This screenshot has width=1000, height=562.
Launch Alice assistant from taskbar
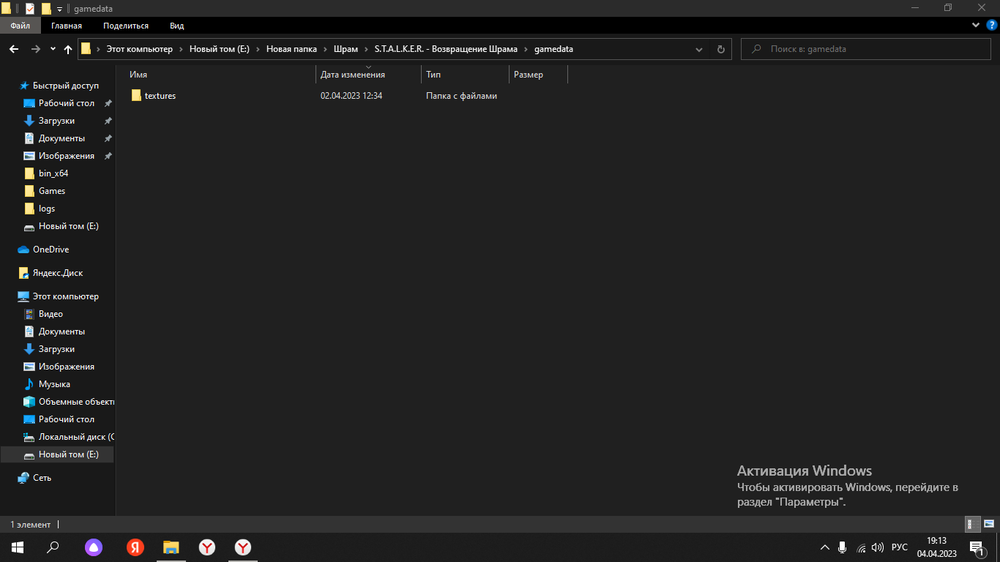94,547
